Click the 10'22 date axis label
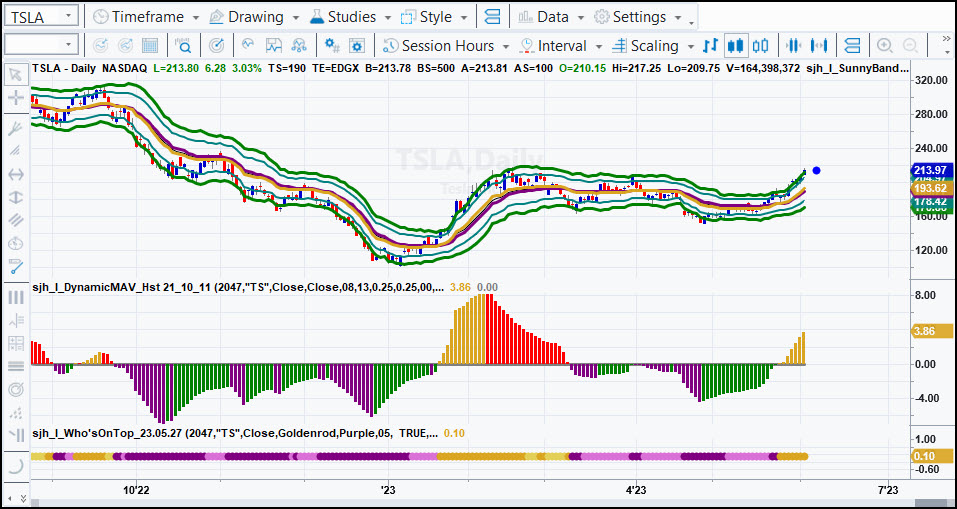Viewport: 957px width, 509px height. point(137,489)
